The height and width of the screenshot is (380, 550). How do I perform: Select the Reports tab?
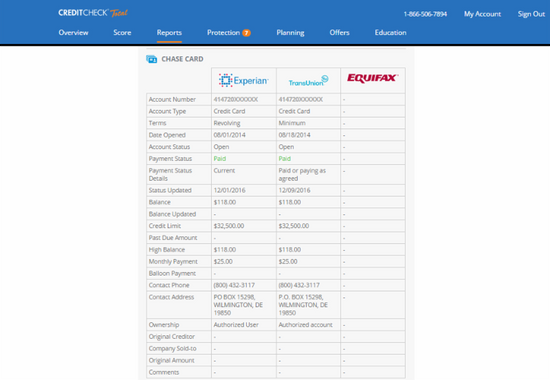(169, 33)
